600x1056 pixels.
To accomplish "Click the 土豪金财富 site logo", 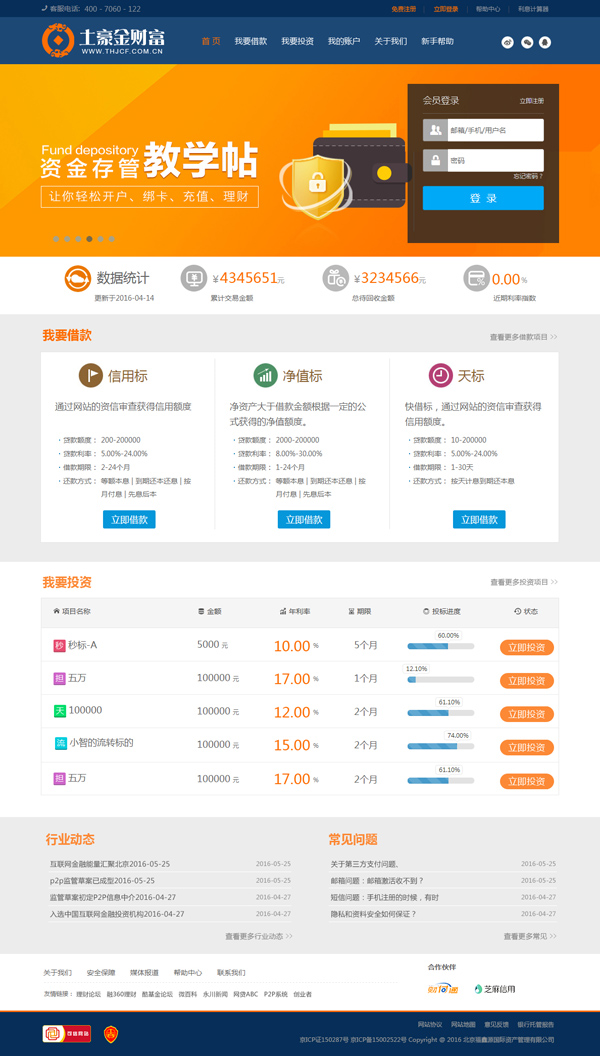I will click(x=104, y=41).
